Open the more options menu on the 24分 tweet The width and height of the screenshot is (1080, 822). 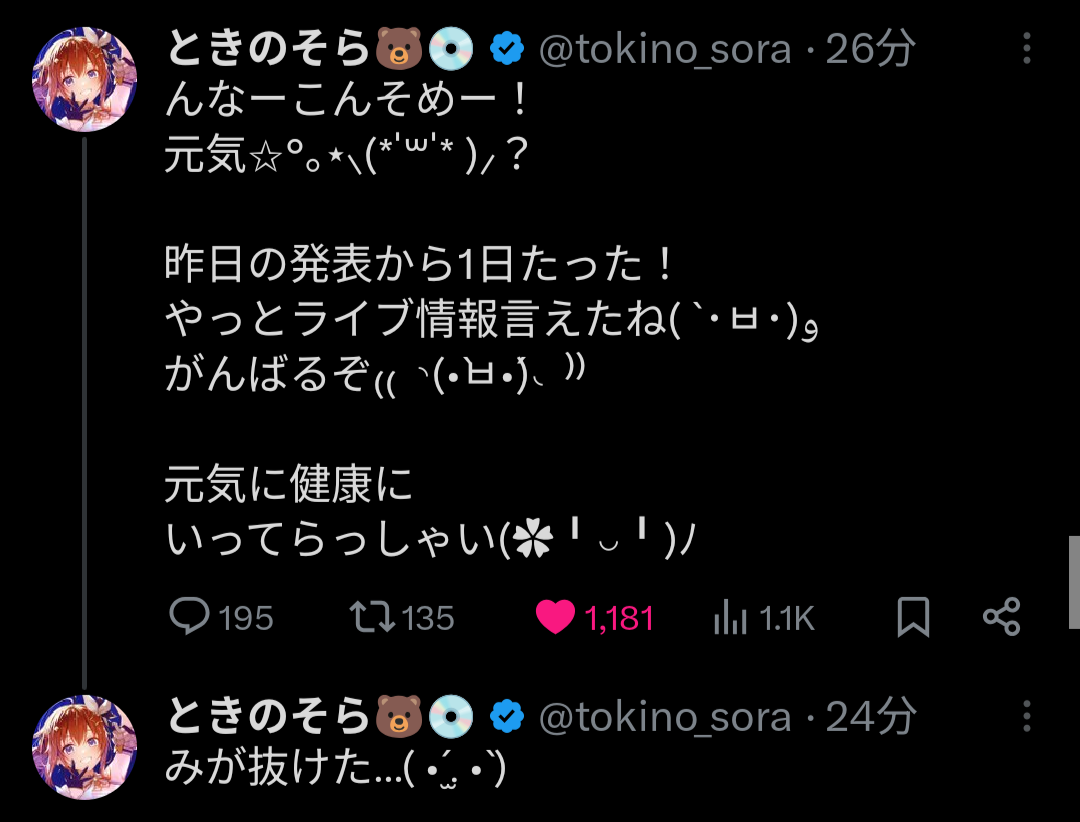coord(1027,716)
